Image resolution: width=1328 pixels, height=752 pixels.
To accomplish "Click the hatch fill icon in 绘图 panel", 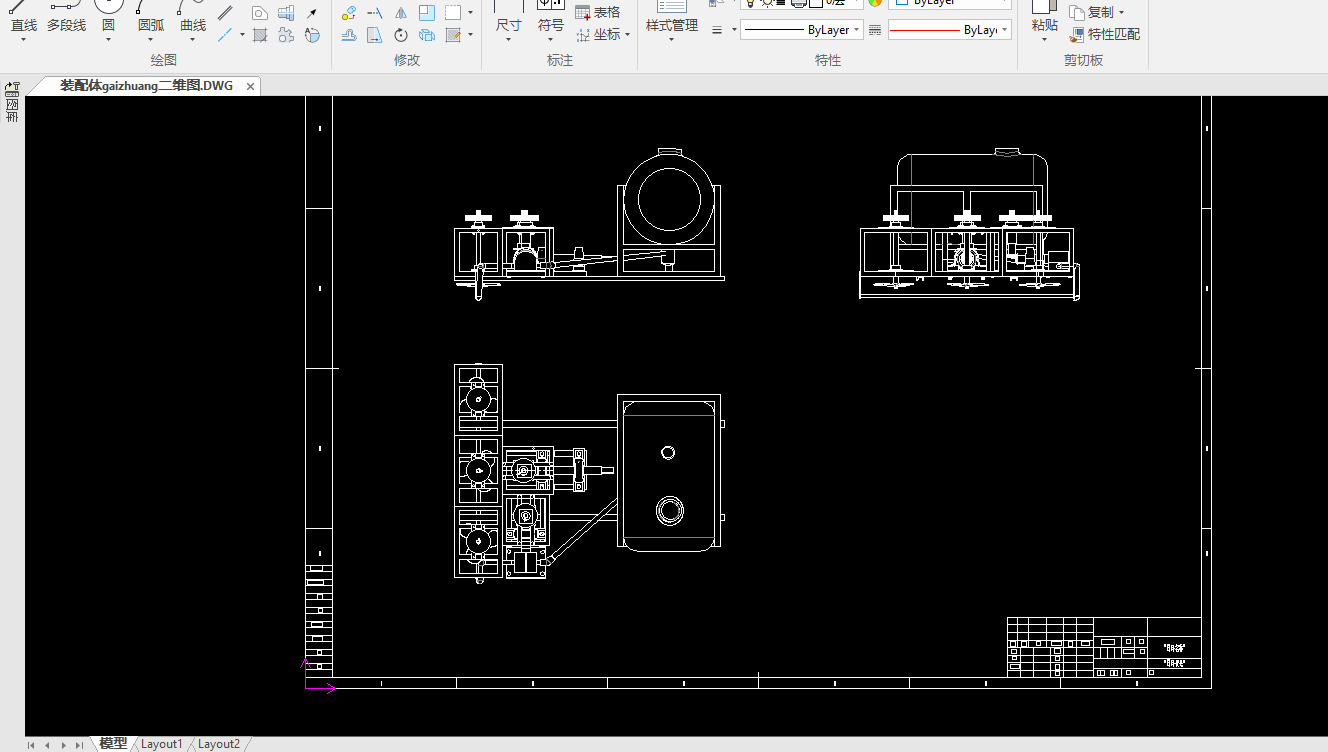I will point(260,35).
